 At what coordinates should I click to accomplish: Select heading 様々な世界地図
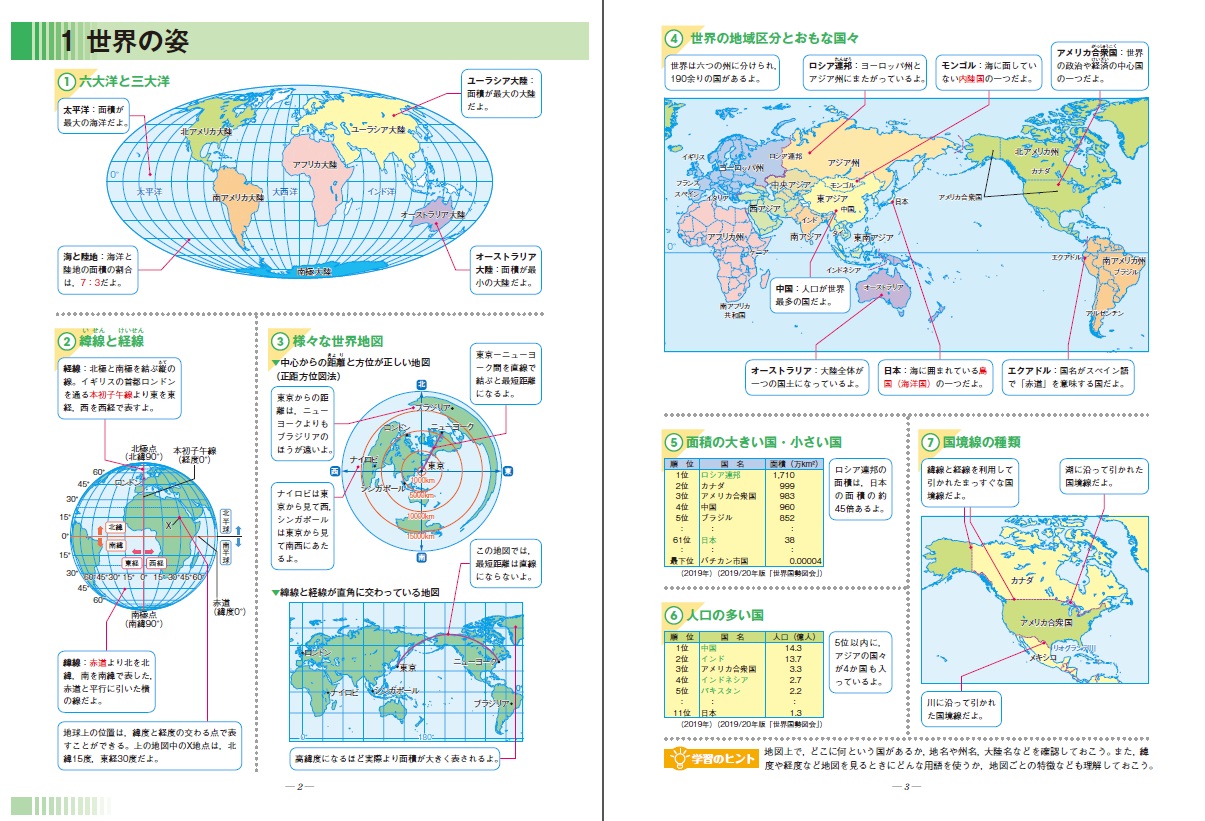click(x=338, y=341)
